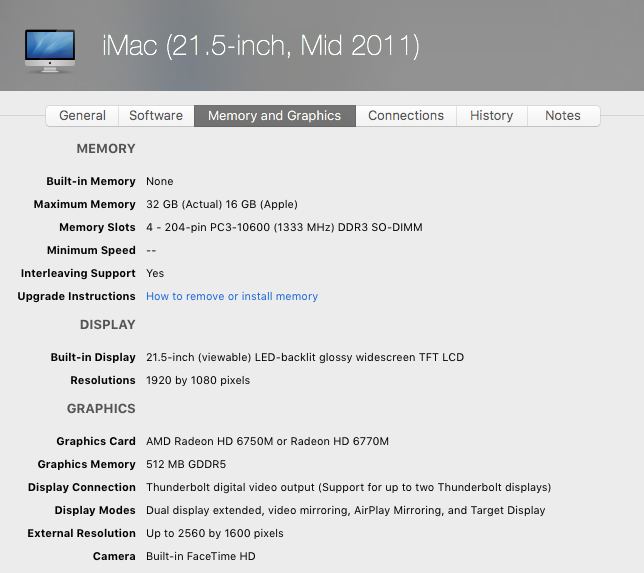This screenshot has width=644, height=573.
Task: Select the Interleaving Support 'Yes' value
Action: pyautogui.click(x=155, y=273)
